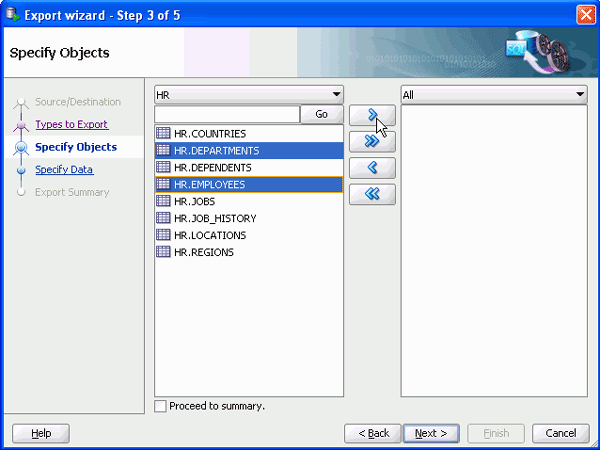600x450 pixels.
Task: Advance with the Next button
Action: [431, 433]
